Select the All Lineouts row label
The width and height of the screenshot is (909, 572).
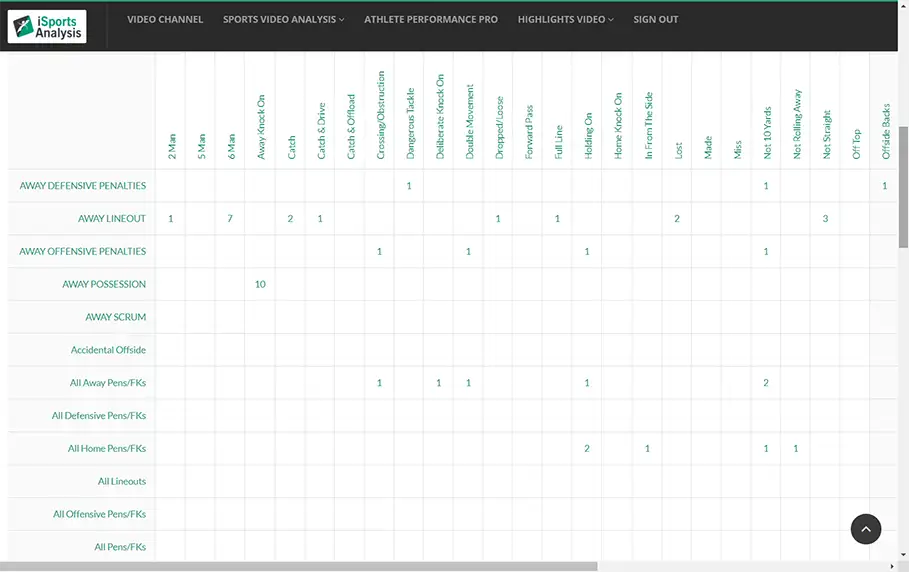[122, 481]
